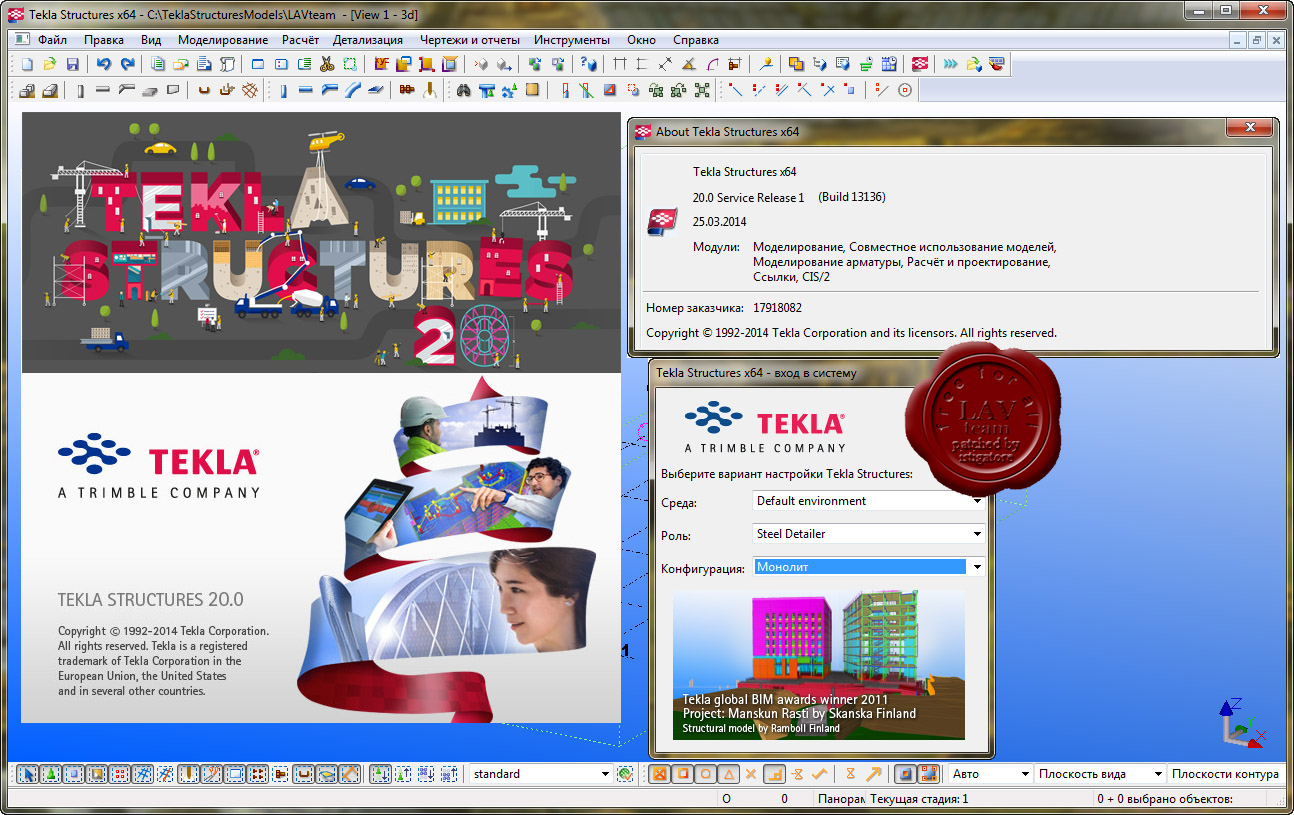This screenshot has width=1294, height=815.
Task: Select the weld creation tool
Action: click(x=428, y=90)
